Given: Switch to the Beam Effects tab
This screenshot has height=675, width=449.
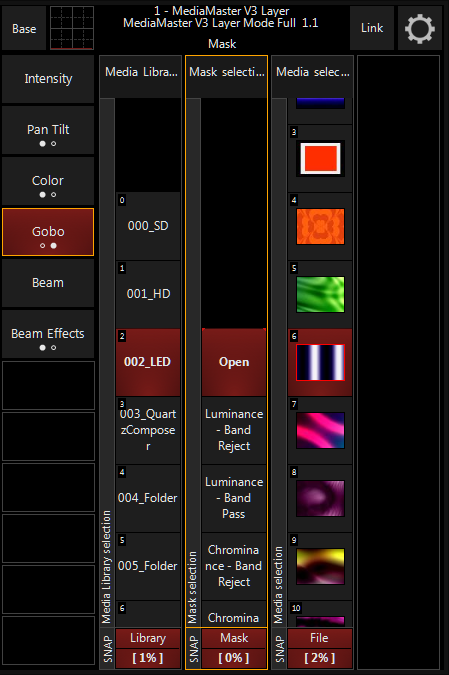Looking at the screenshot, I should tap(48, 334).
